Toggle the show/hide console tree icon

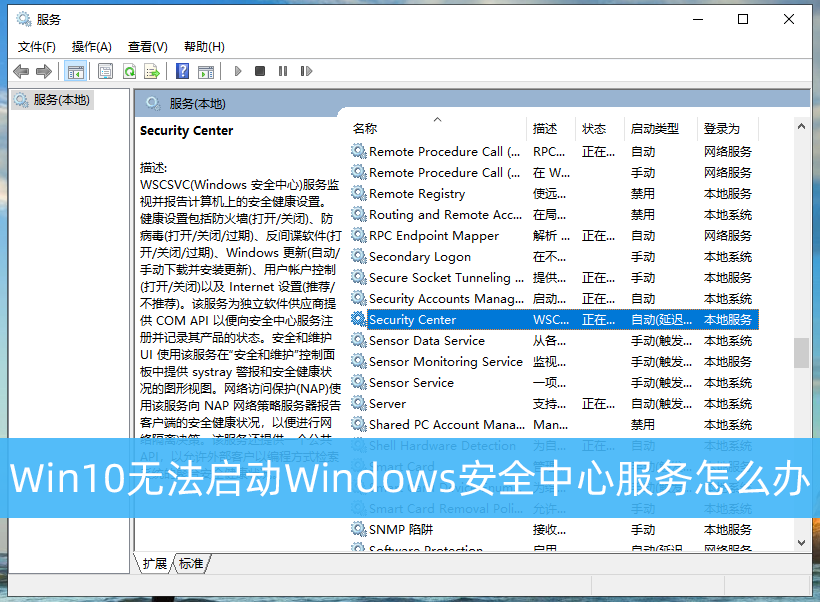(x=75, y=71)
